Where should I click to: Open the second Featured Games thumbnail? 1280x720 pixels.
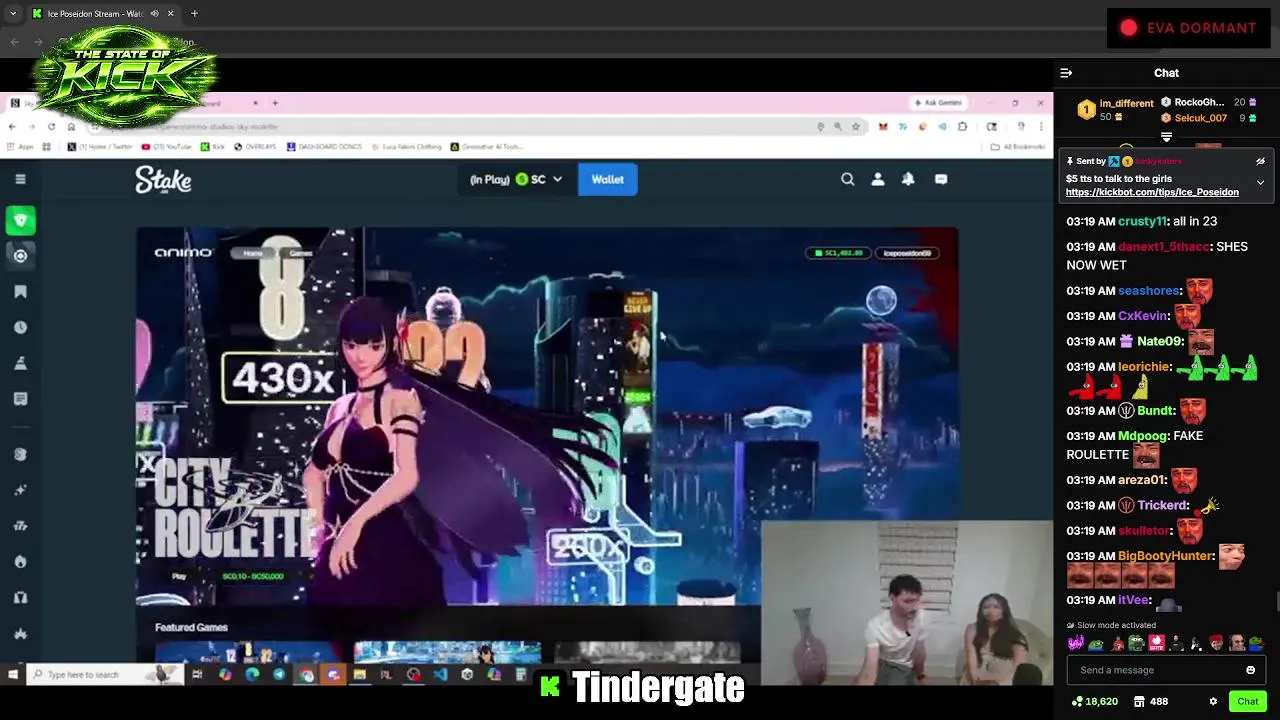447,653
